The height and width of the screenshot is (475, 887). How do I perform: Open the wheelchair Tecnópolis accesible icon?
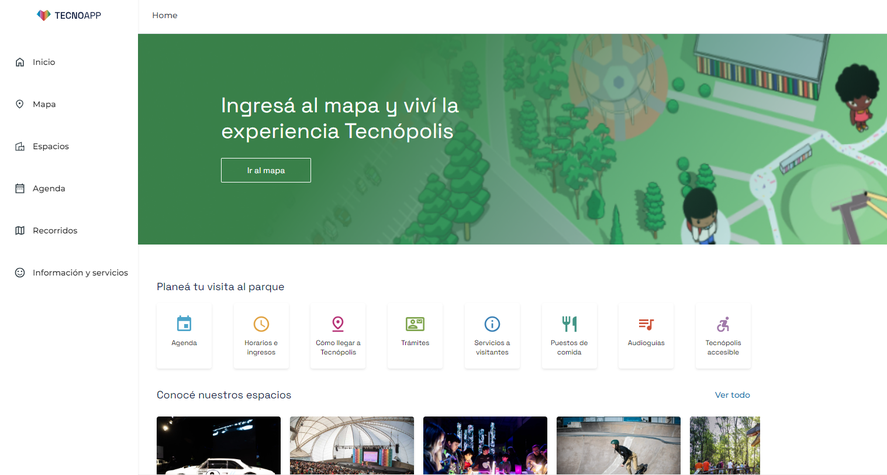tap(723, 324)
